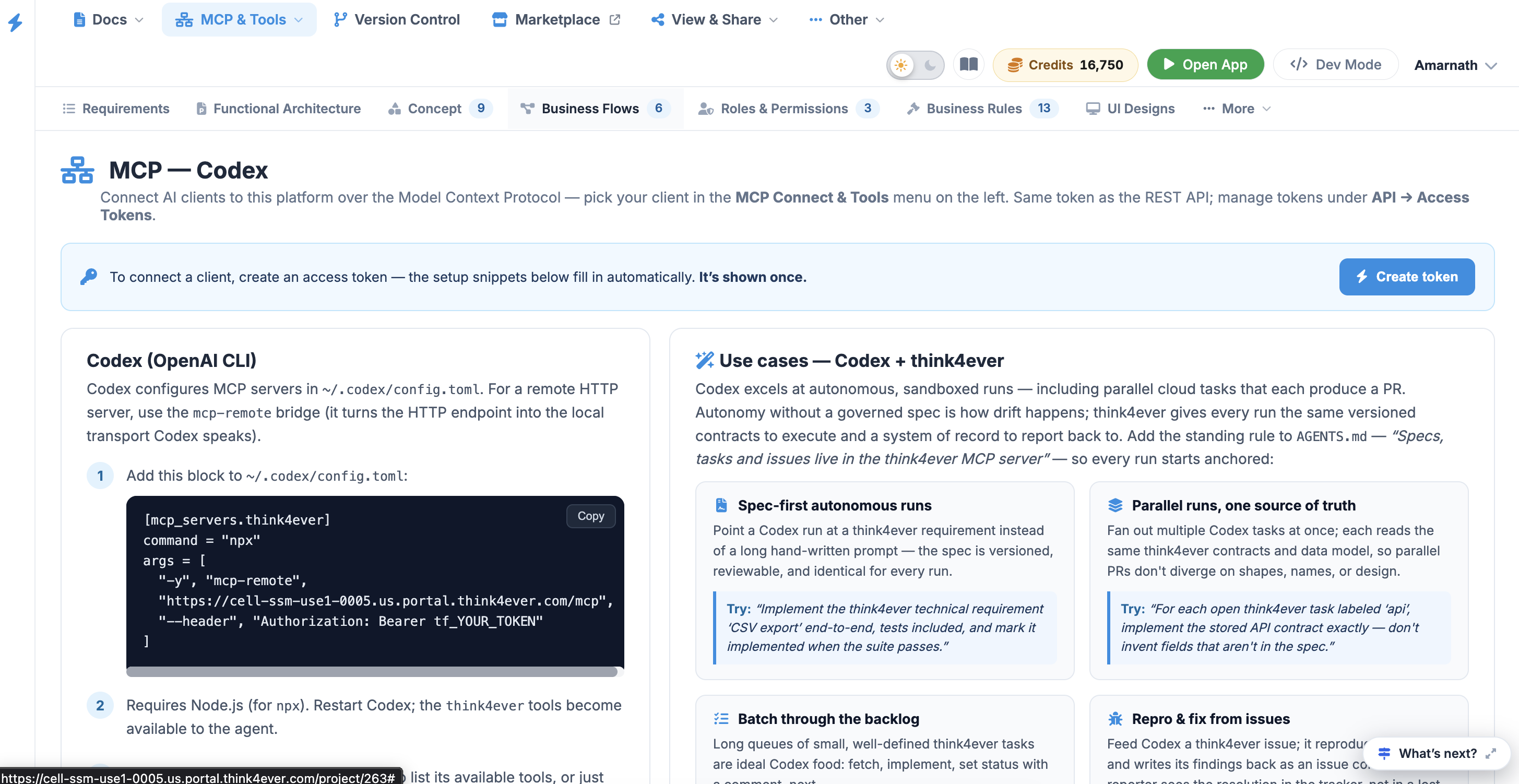The image size is (1519, 784).
Task: Open the Amarnath user dropdown
Action: point(1454,65)
